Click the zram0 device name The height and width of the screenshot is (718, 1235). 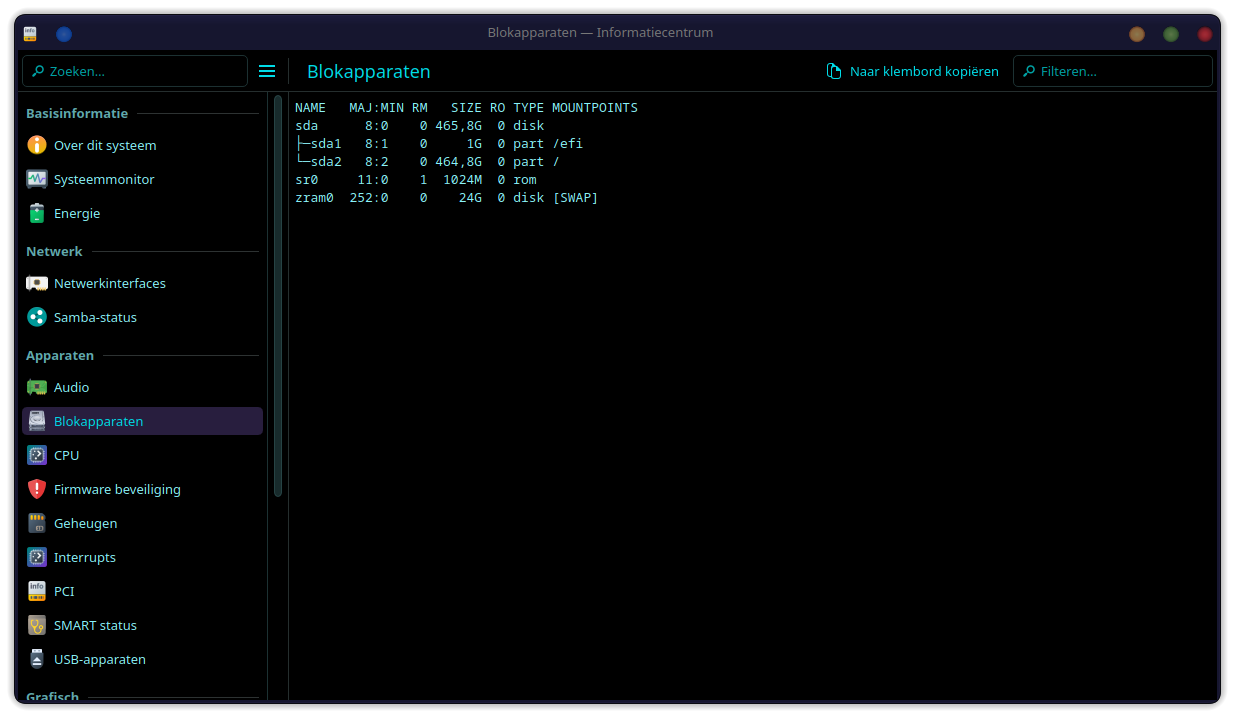[314, 198]
